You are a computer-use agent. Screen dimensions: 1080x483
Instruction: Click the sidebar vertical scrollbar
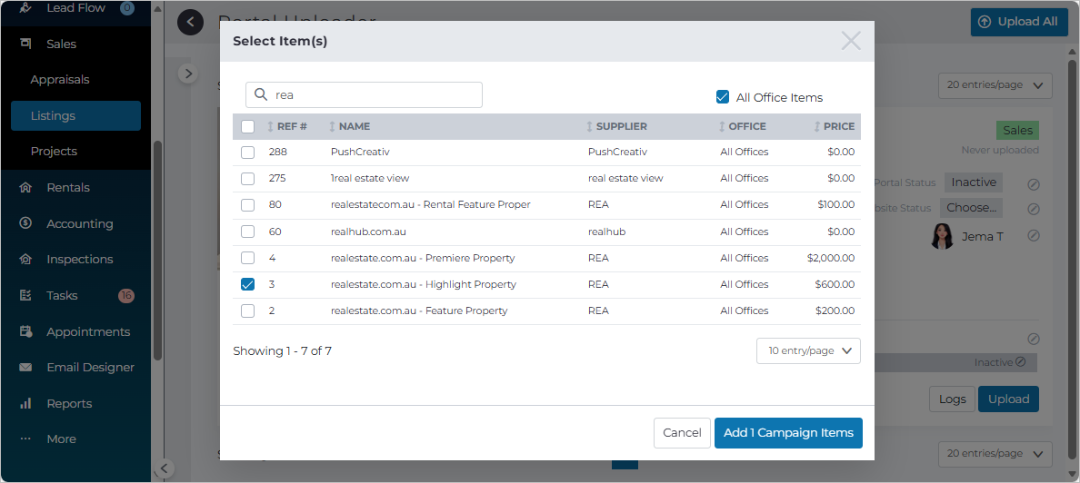(158, 249)
